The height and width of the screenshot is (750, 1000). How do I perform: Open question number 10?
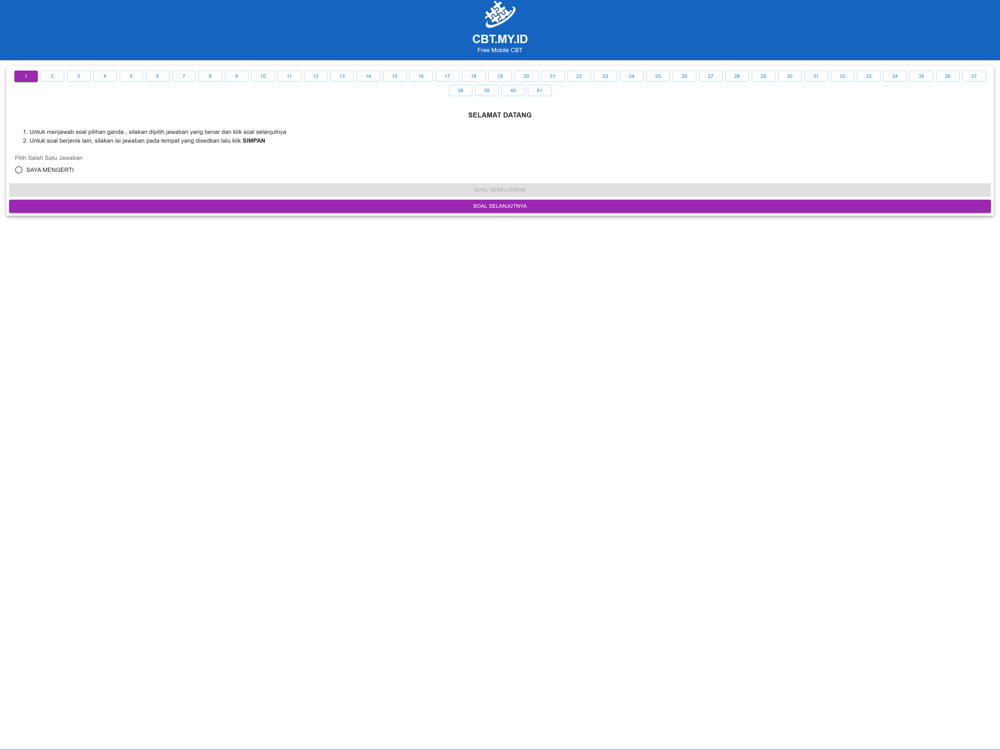[263, 76]
